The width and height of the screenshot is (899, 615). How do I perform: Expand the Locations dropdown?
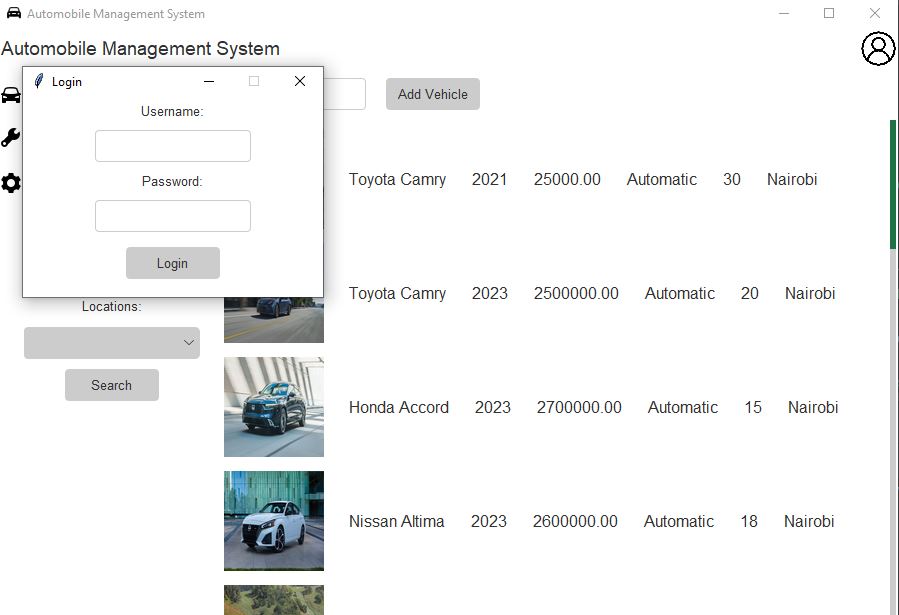[111, 343]
